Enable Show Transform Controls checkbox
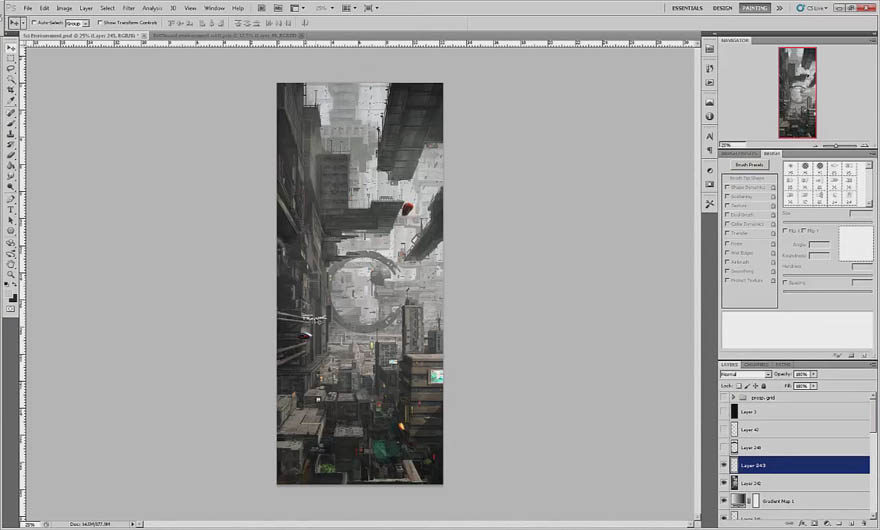Image resolution: width=880 pixels, height=530 pixels. [x=100, y=23]
